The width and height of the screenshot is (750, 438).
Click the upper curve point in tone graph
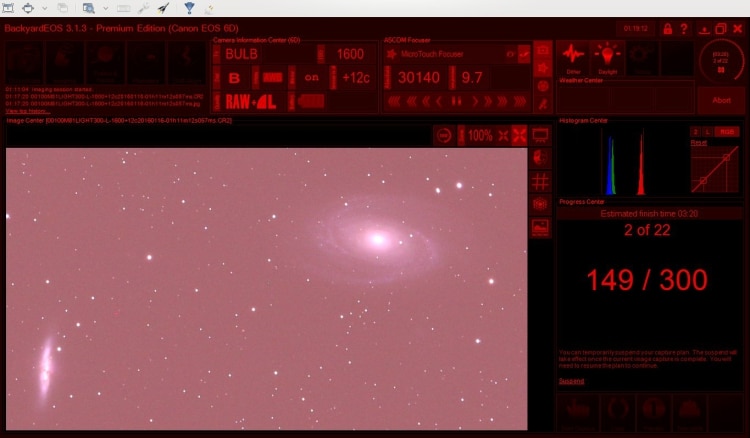[x=726, y=157]
